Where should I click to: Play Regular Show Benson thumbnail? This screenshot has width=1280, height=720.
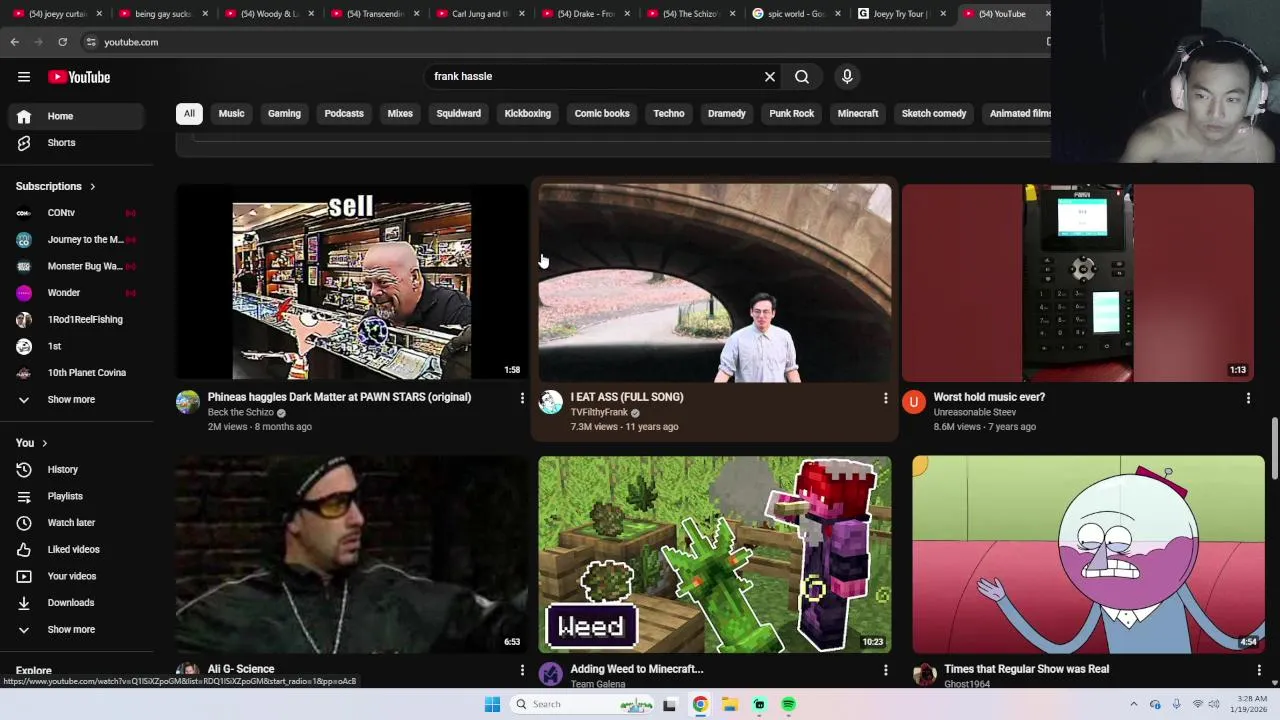1088,555
